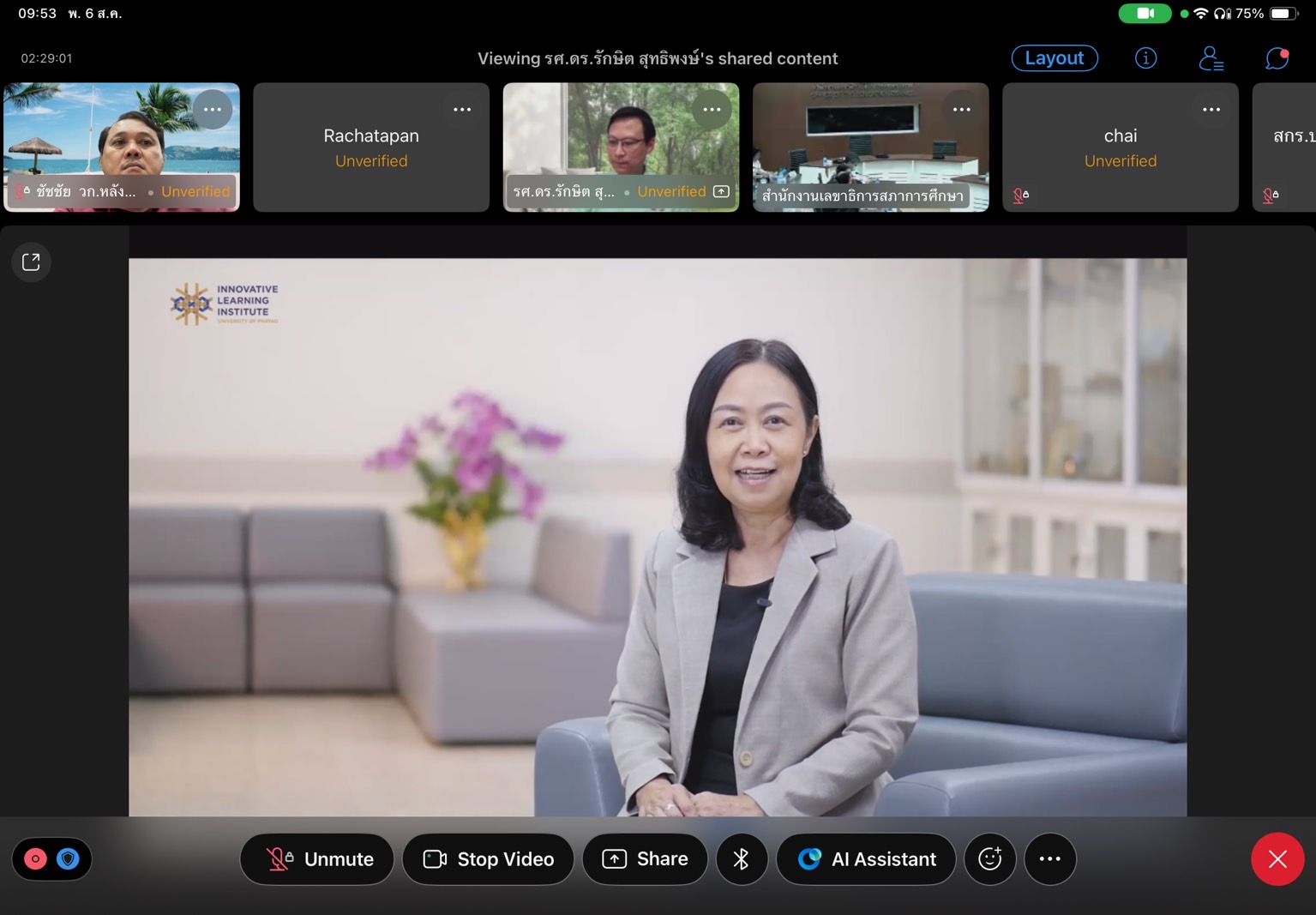
Task: Tap the headphones status icon
Action: [1222, 14]
